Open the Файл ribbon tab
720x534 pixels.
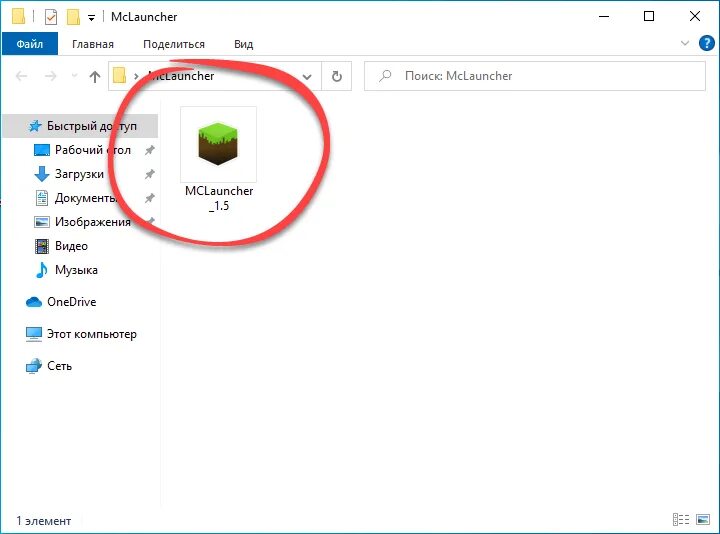[x=30, y=44]
